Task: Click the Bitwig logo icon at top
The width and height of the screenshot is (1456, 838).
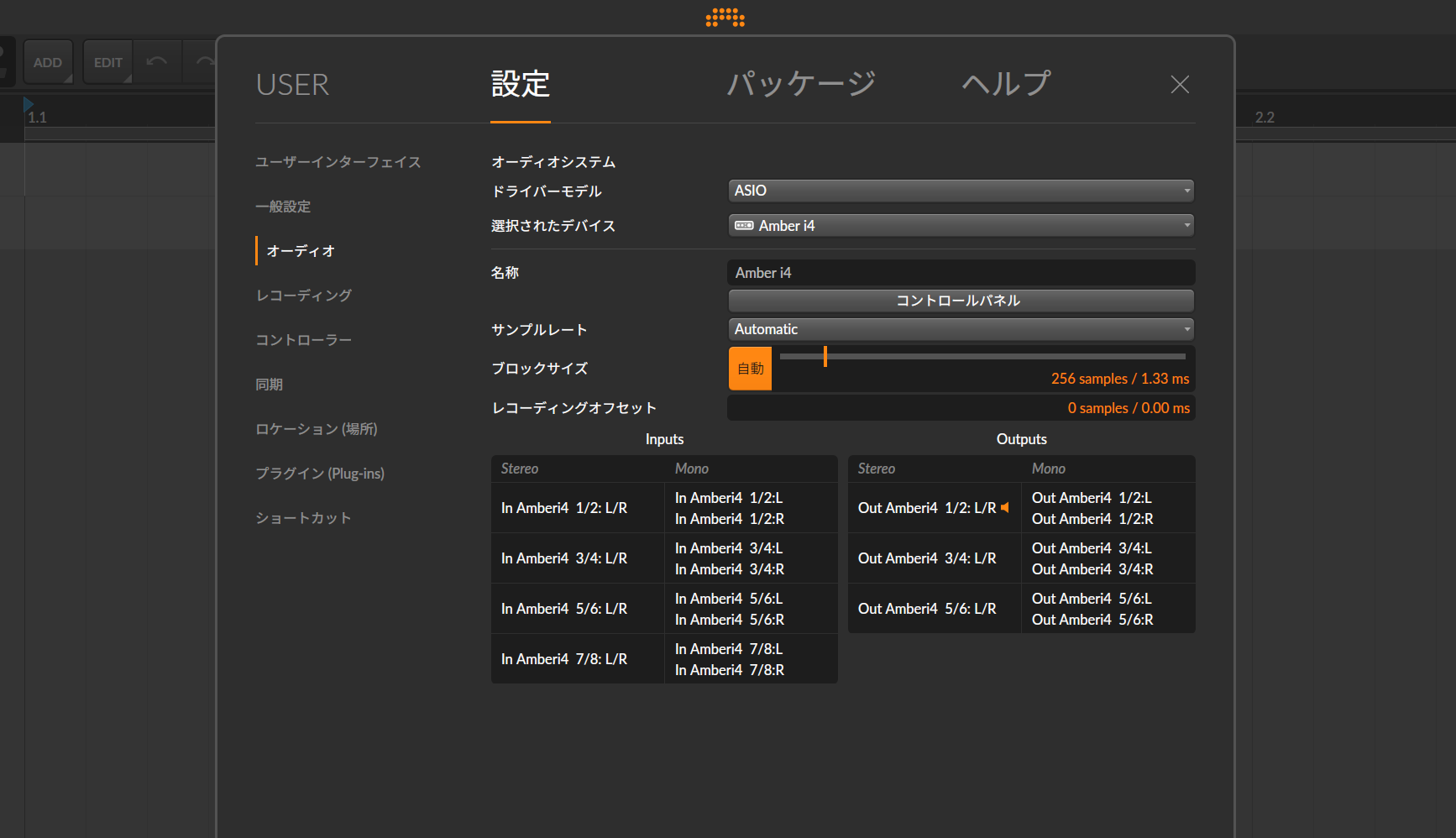Action: pos(725,18)
